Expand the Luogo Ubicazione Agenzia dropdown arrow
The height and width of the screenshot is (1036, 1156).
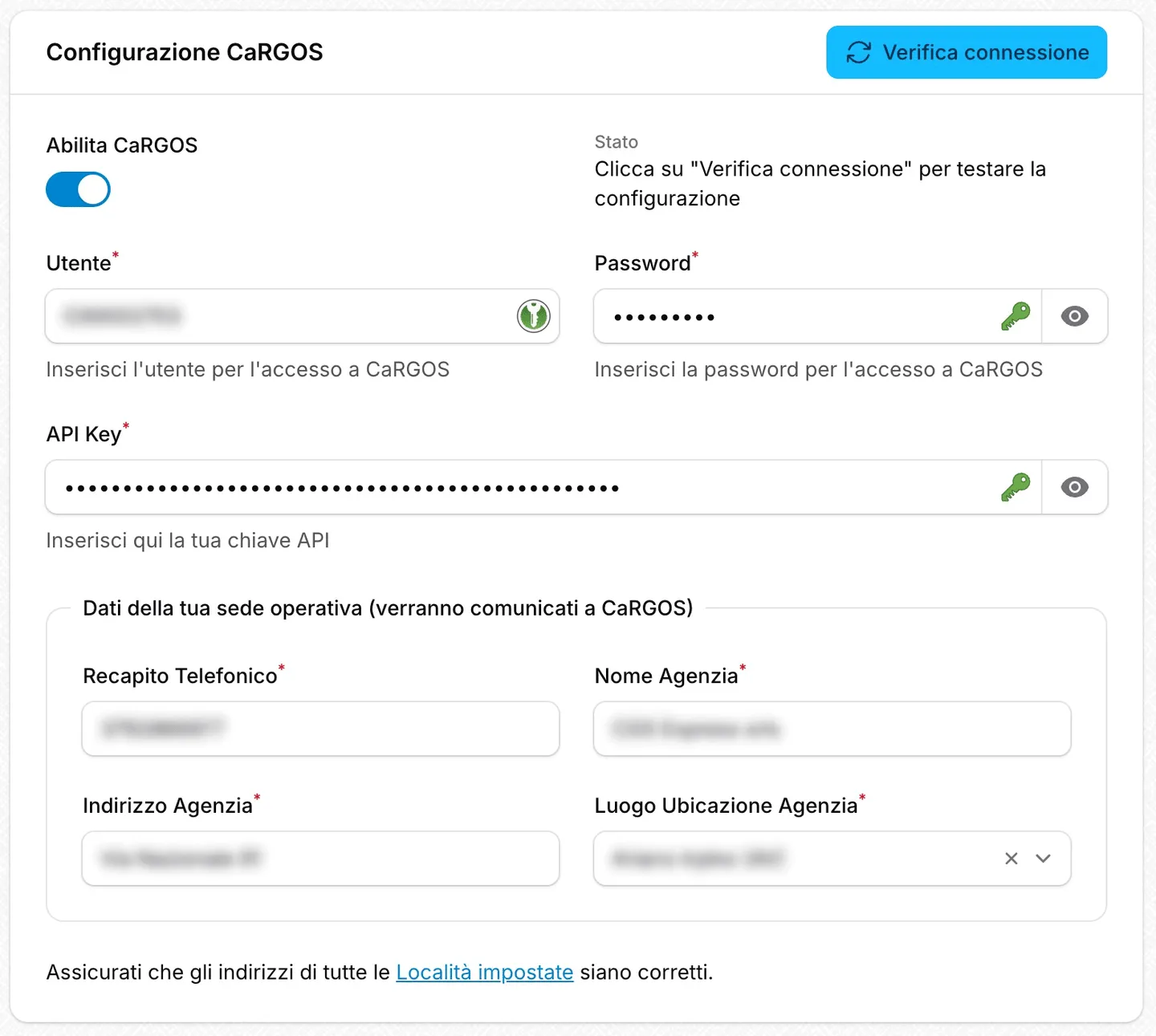(x=1043, y=859)
